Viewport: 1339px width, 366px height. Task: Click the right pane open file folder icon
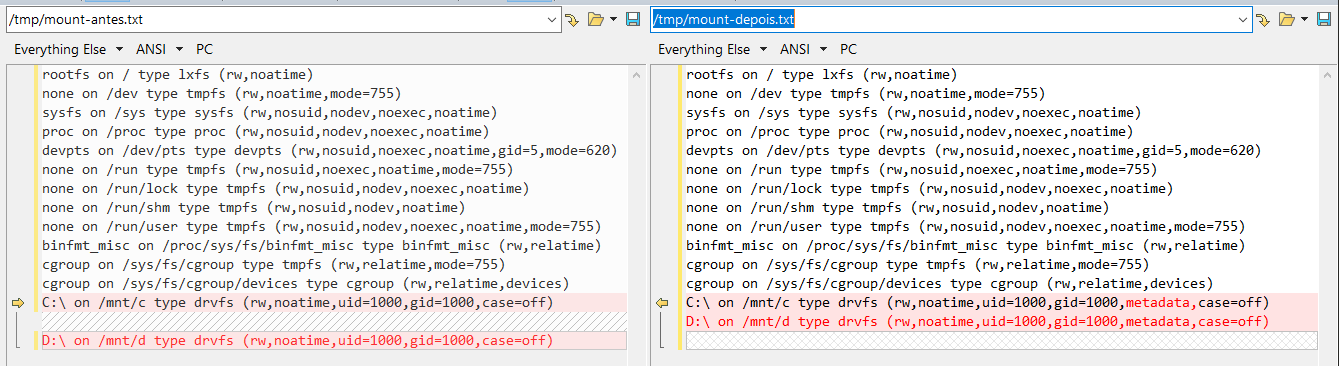(1288, 19)
